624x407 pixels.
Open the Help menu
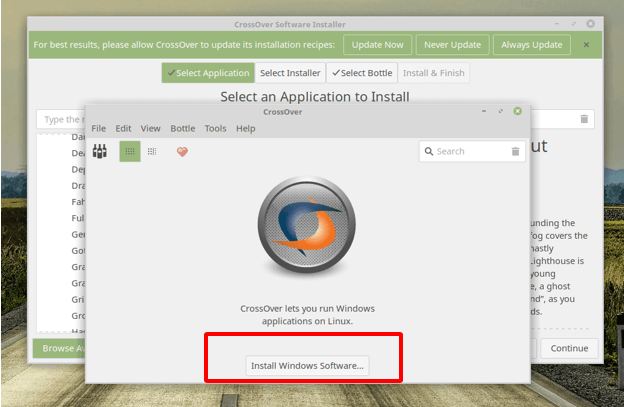tap(246, 129)
